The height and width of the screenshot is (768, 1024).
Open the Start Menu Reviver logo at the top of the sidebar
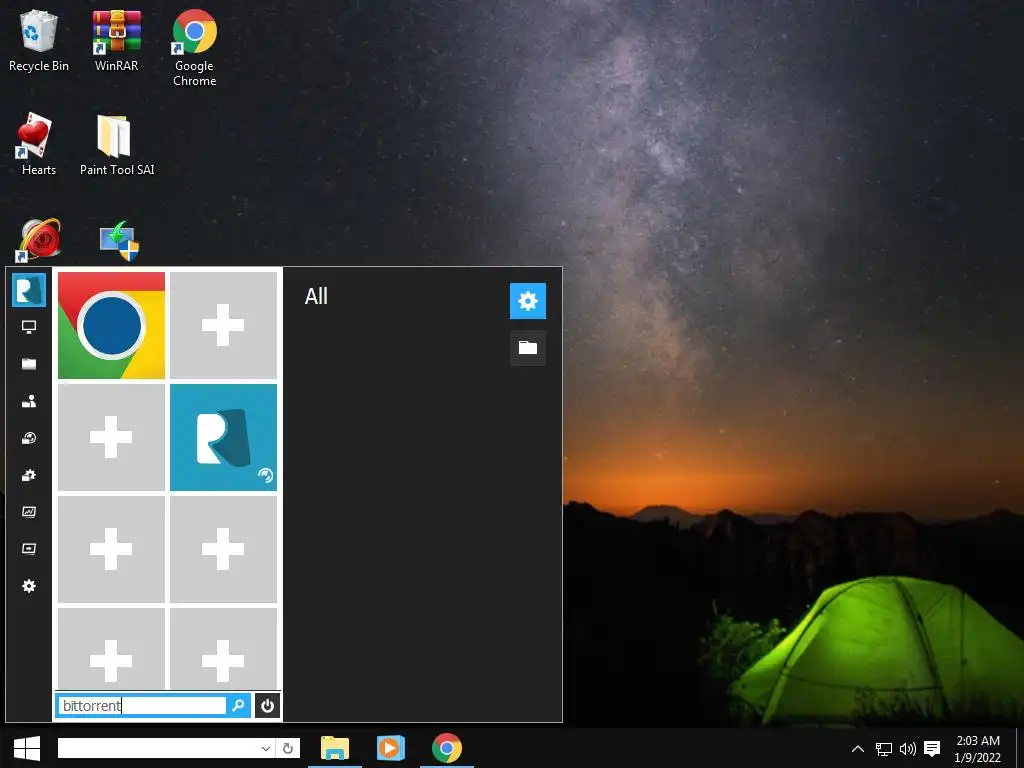click(29, 290)
